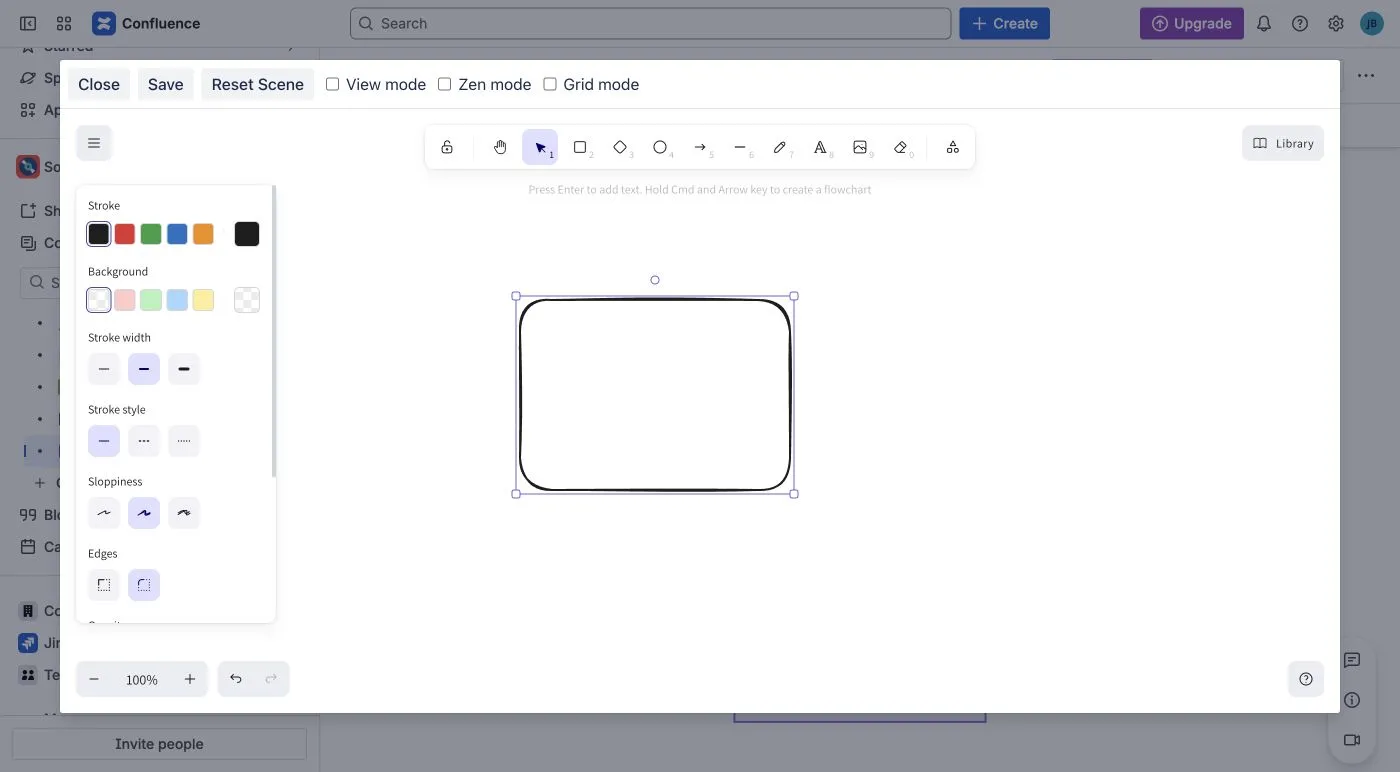Open the help question mark button
1400x772 pixels.
pos(1306,679)
